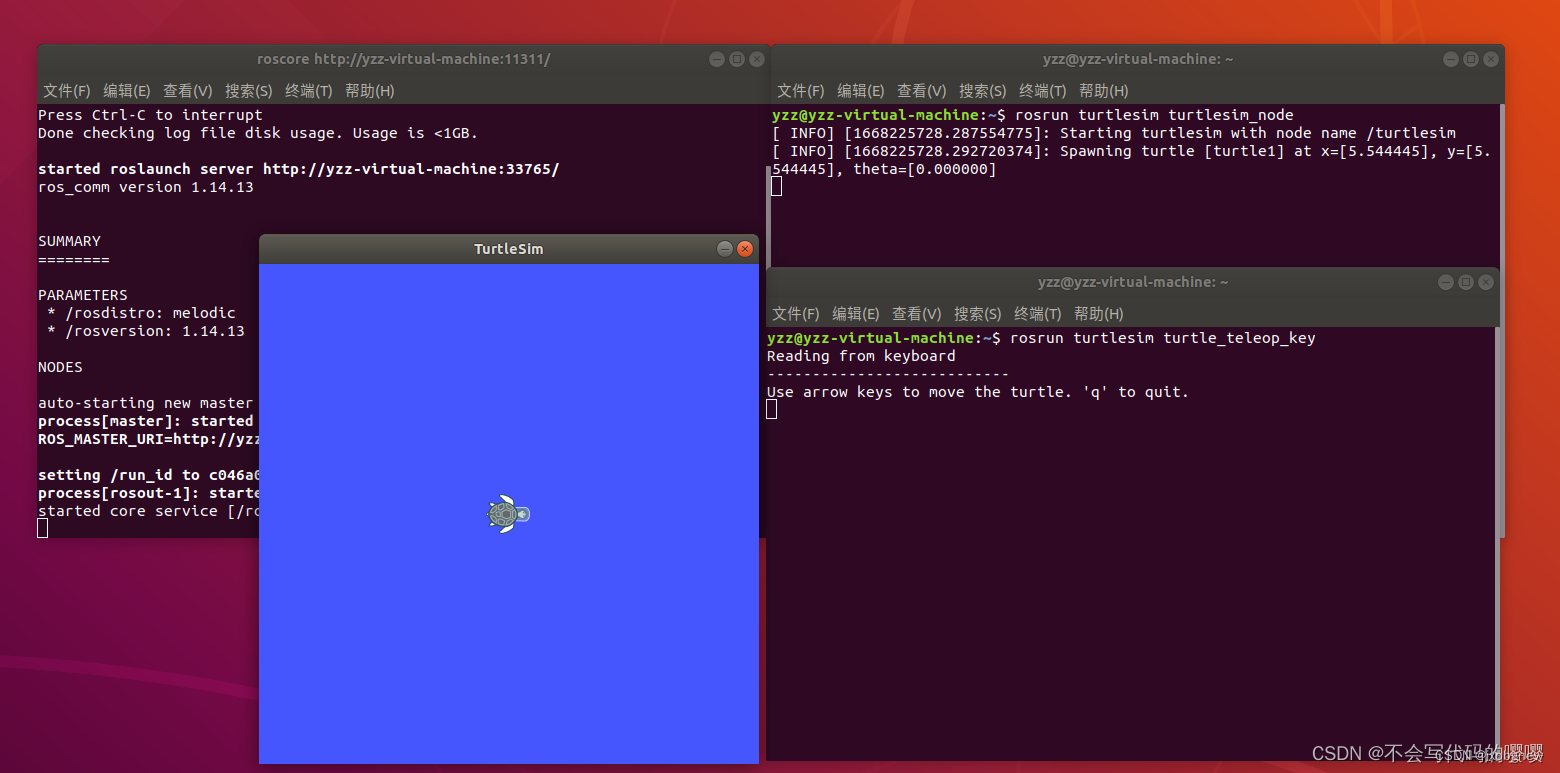This screenshot has height=773, width=1560.
Task: Click the TurtleSim window title bar
Action: pos(508,249)
